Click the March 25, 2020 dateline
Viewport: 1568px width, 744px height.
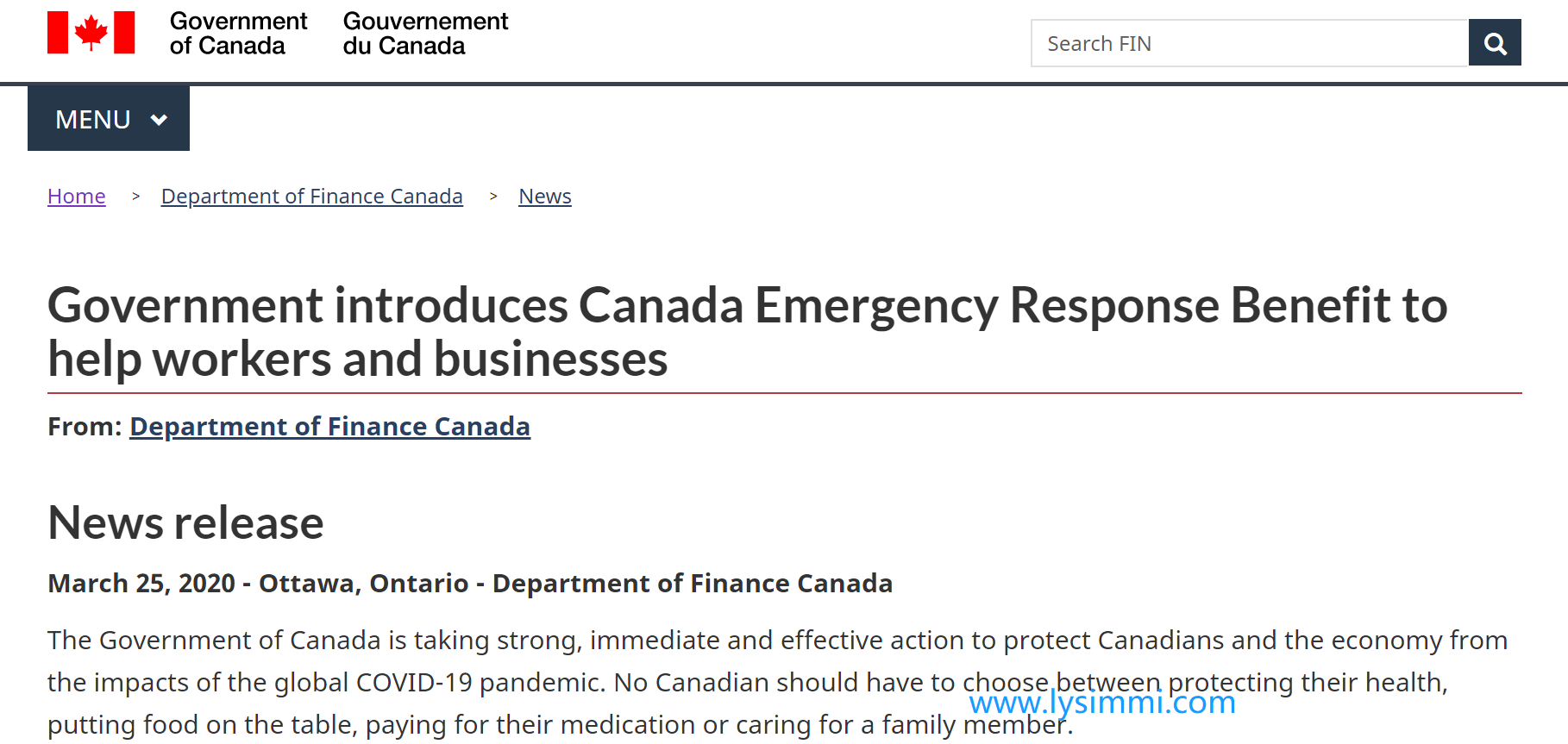[x=470, y=584]
